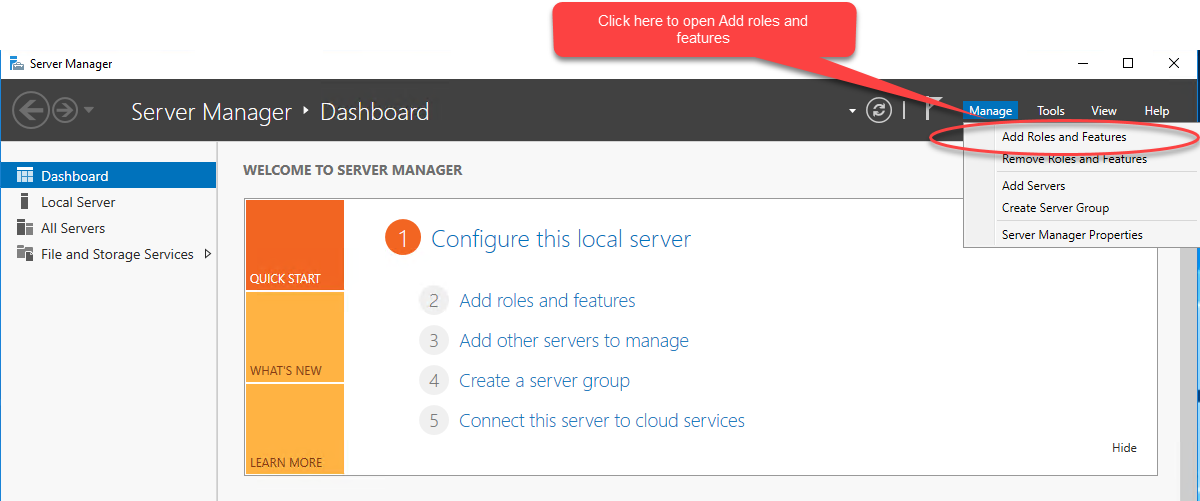Choose Add Roles and Features menu entry

(x=1064, y=137)
